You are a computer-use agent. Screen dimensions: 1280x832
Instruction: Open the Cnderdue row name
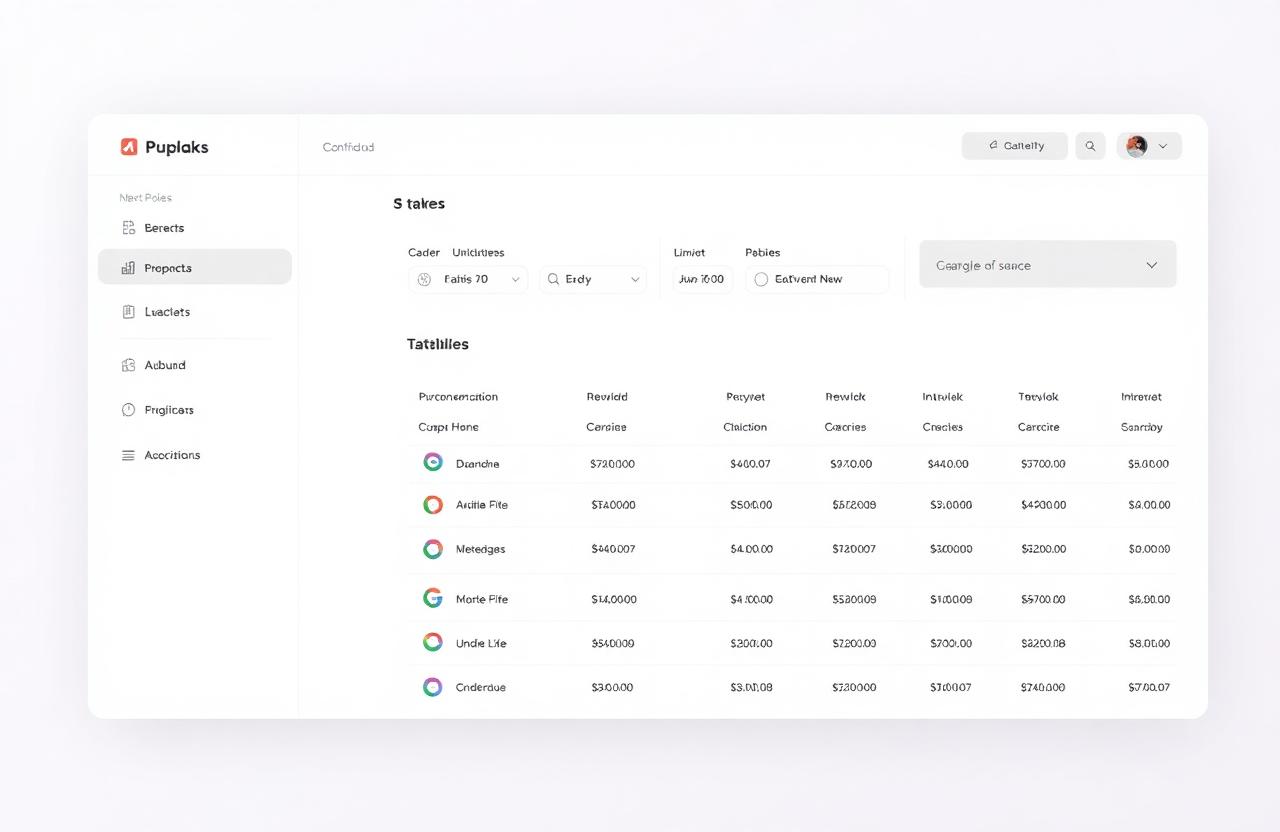pos(480,687)
